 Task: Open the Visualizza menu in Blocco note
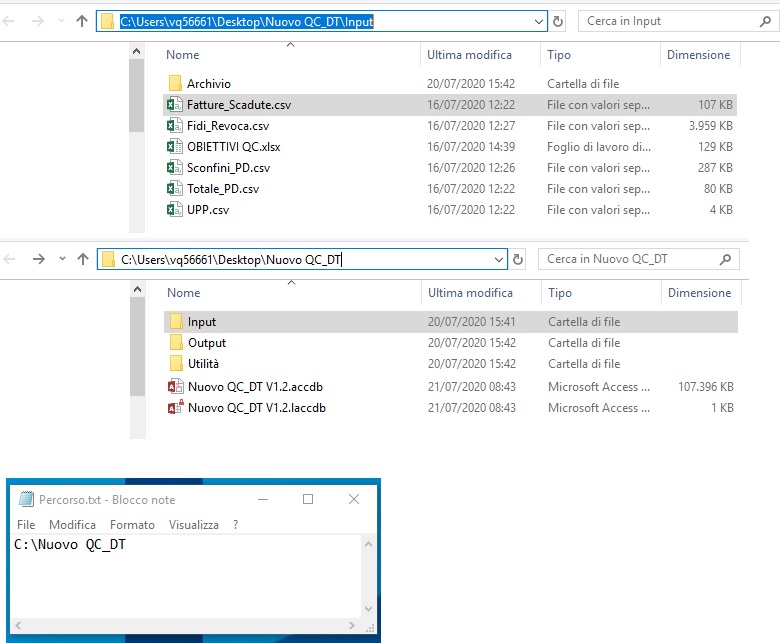(x=194, y=525)
